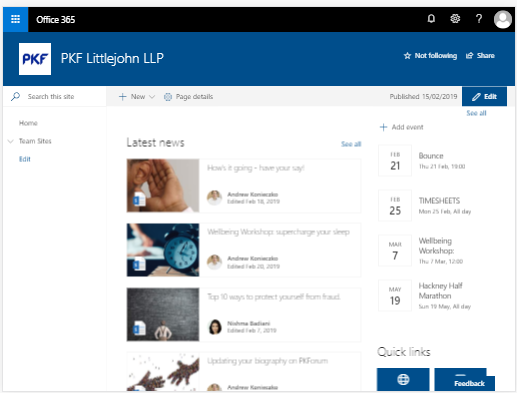Open the hands biography news thumbnail
The height and width of the screenshot is (393, 517).
(x=163, y=371)
